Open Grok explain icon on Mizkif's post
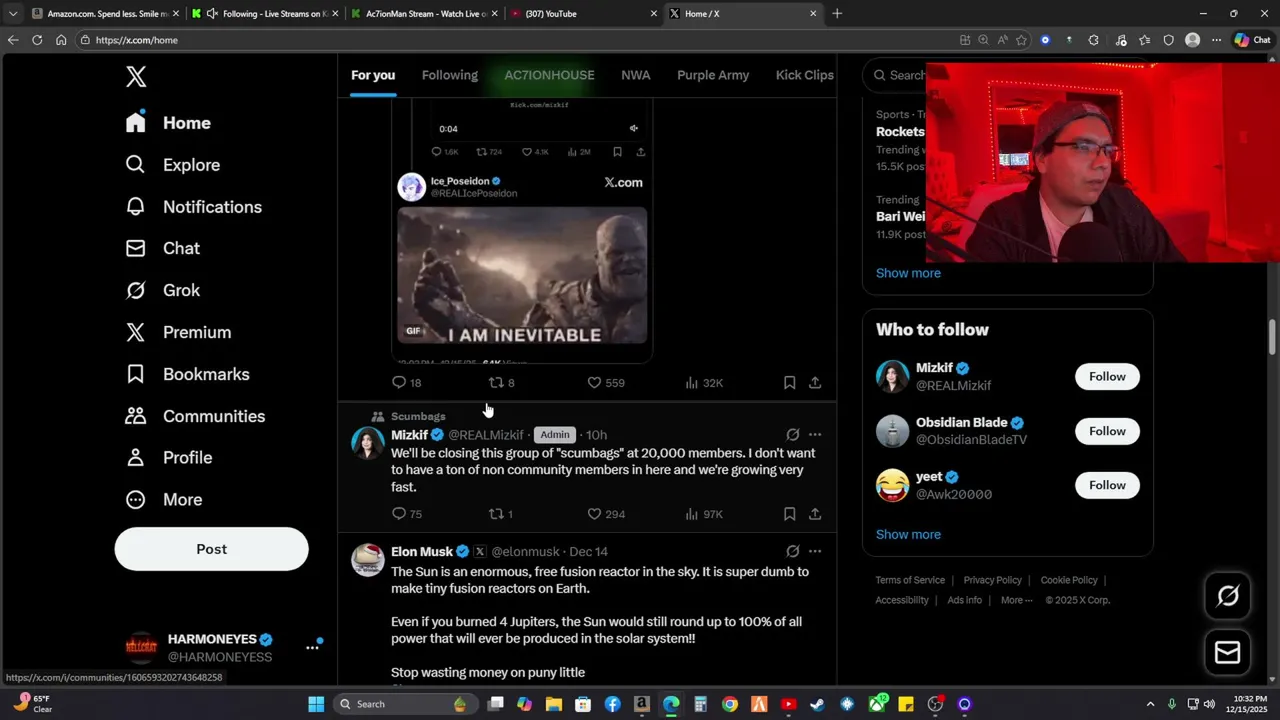Viewport: 1280px width, 720px height. coord(792,435)
